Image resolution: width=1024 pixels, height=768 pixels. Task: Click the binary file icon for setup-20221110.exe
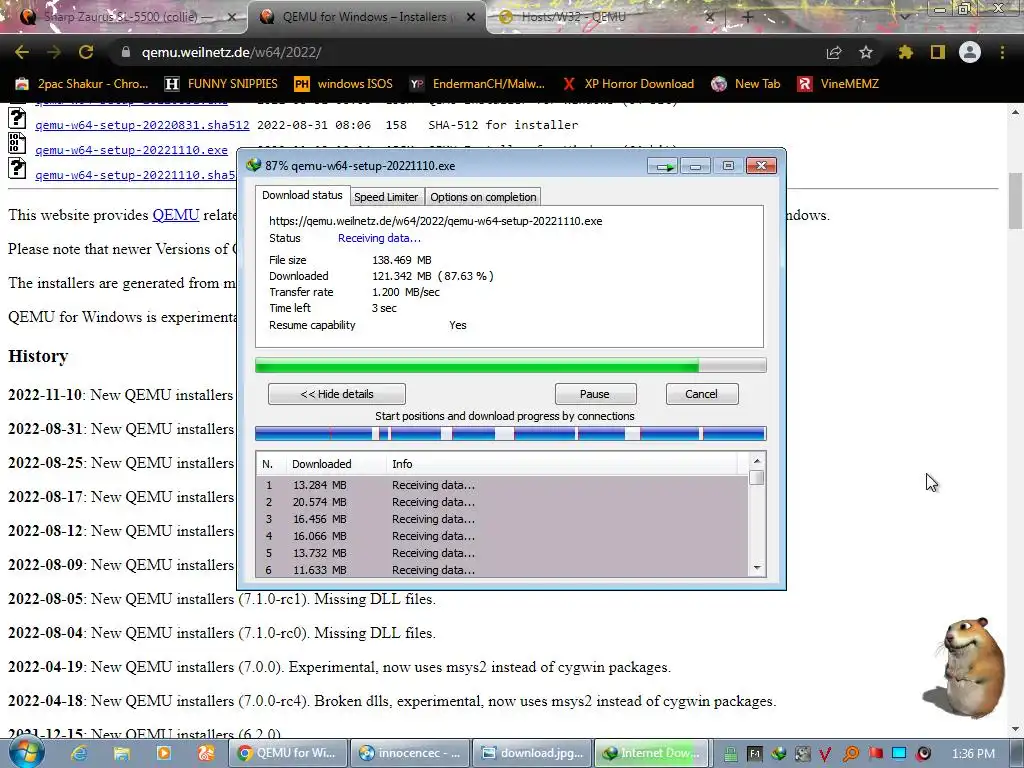[17, 144]
